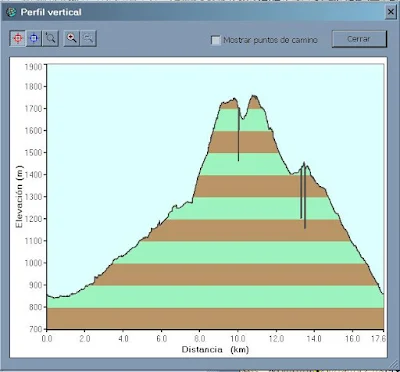Click the greyed zoom out magnifier
400x372 pixels.
click(x=88, y=38)
